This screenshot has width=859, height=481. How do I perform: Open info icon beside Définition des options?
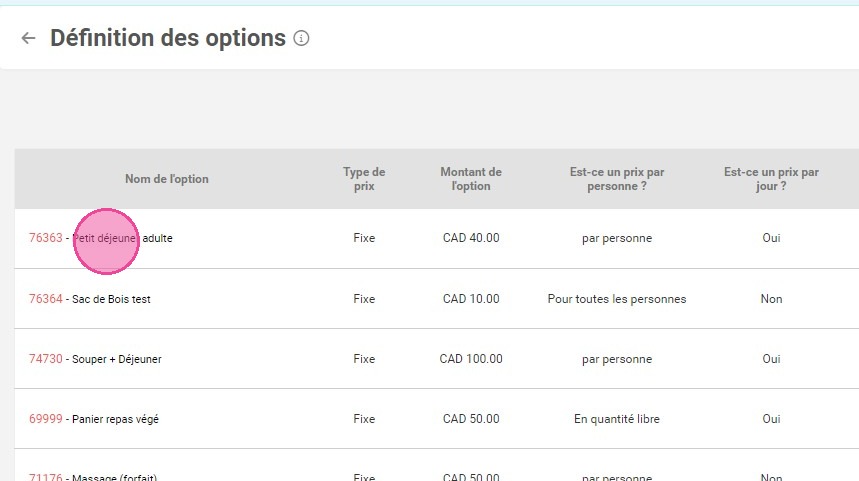[x=301, y=38]
